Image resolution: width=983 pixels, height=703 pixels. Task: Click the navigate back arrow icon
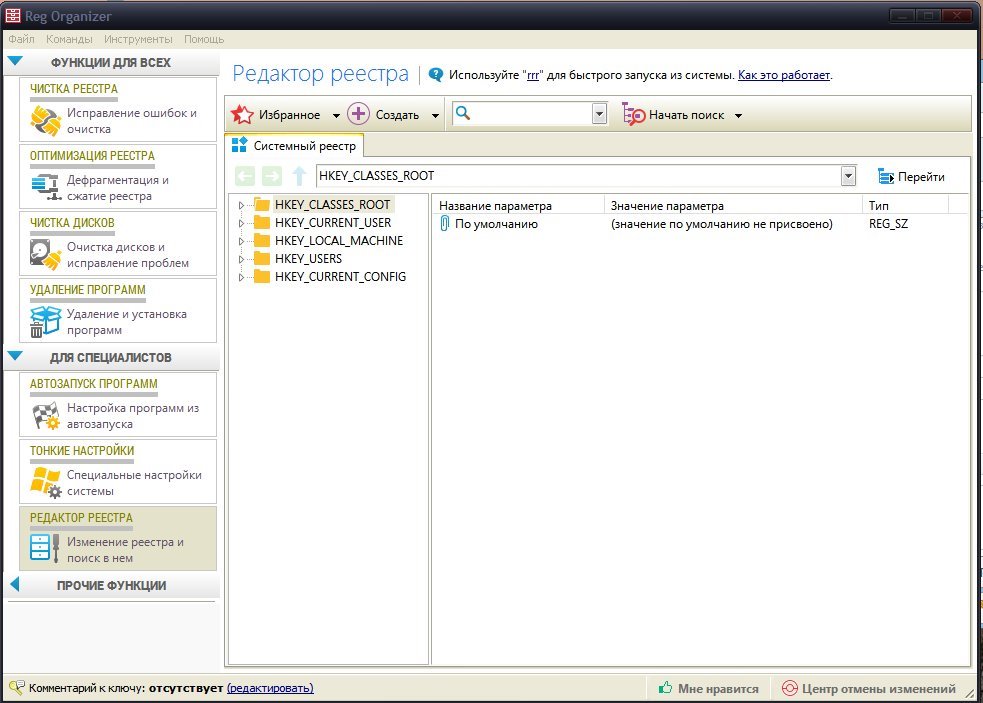click(245, 176)
